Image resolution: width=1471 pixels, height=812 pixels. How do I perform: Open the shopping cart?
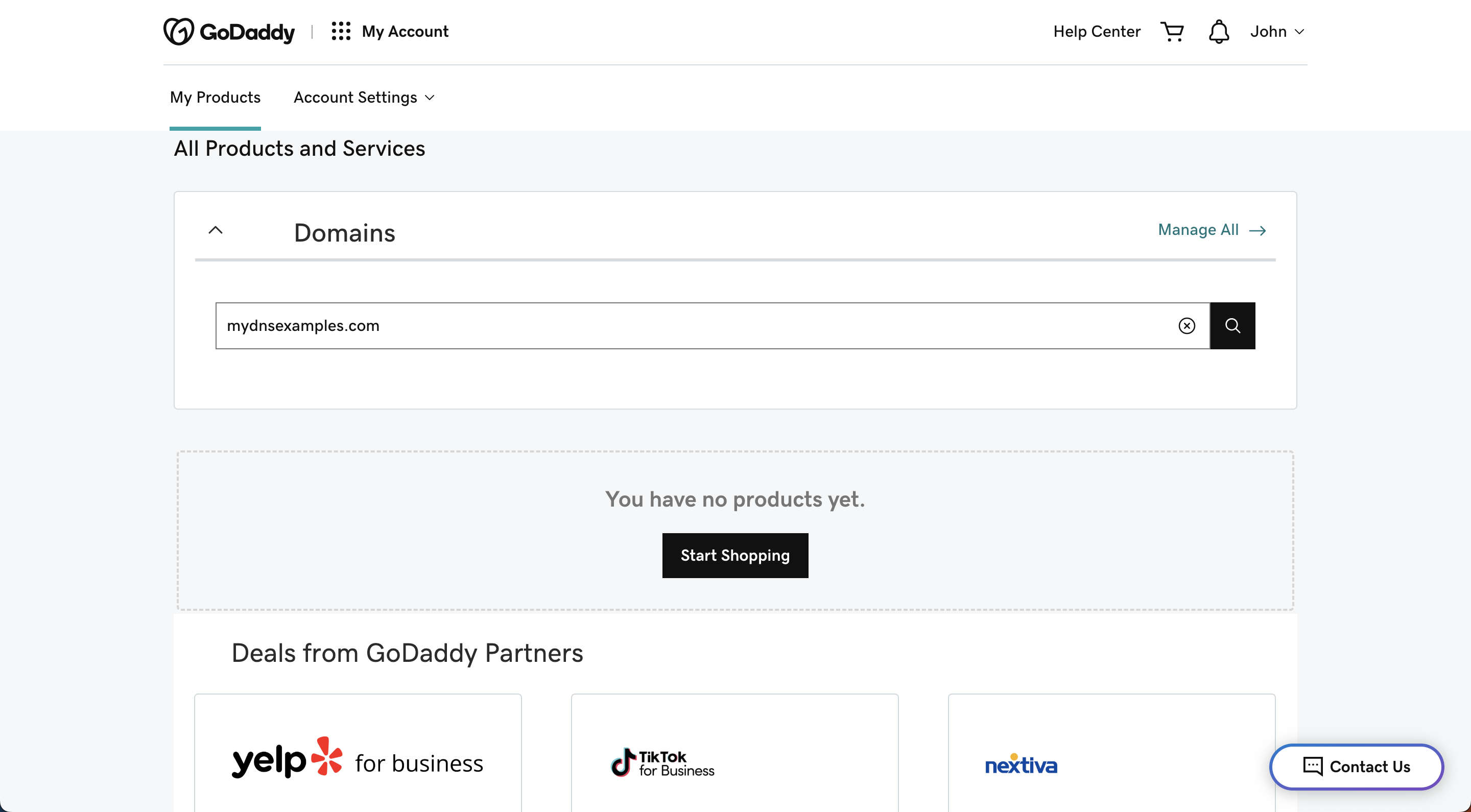click(1172, 31)
